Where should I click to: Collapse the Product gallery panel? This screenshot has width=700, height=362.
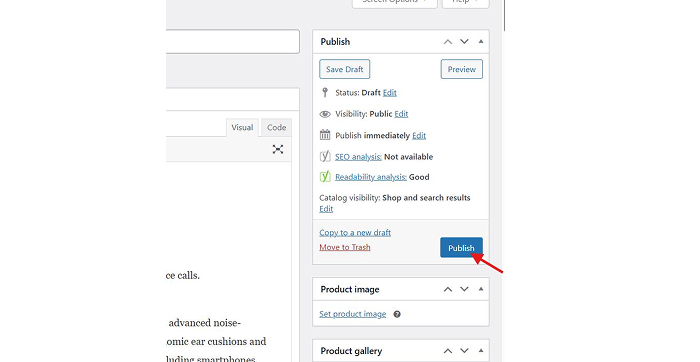click(481, 351)
